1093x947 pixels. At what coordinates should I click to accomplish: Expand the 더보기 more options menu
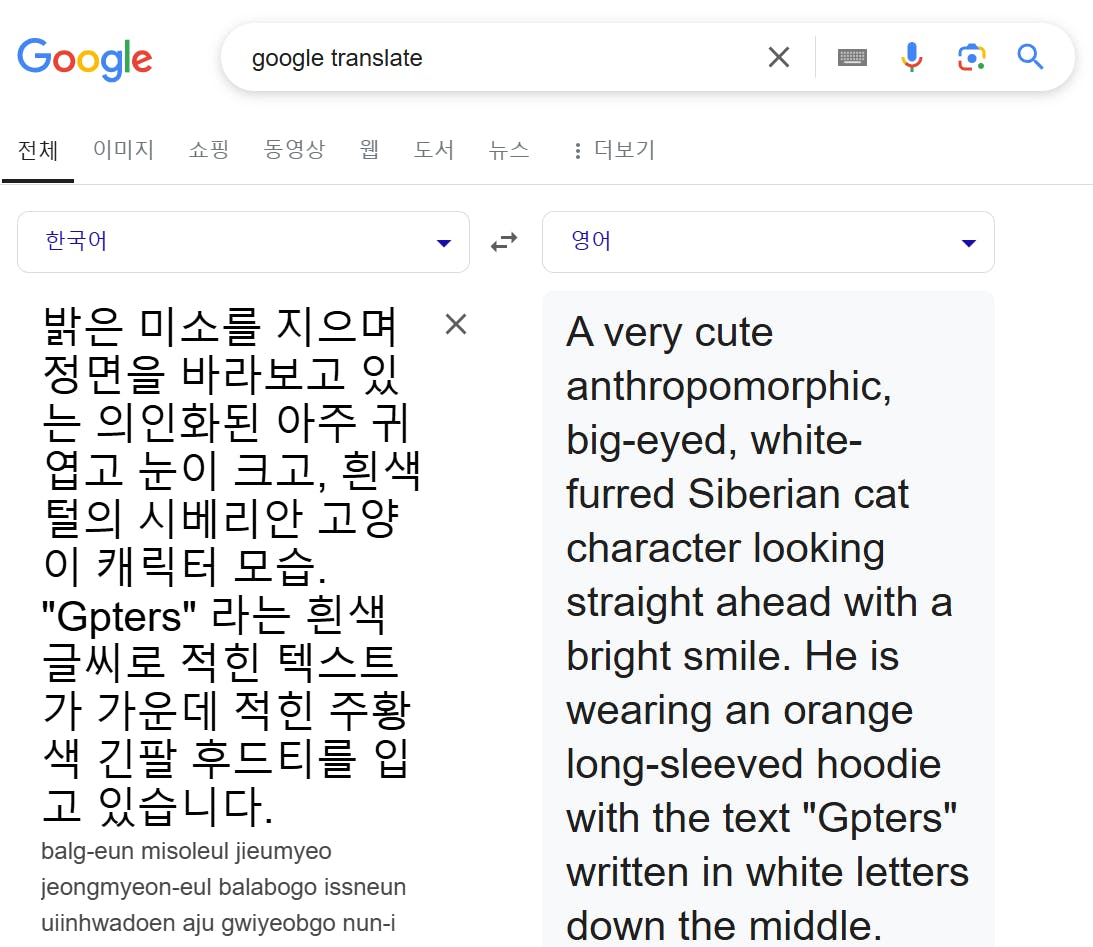tap(612, 151)
